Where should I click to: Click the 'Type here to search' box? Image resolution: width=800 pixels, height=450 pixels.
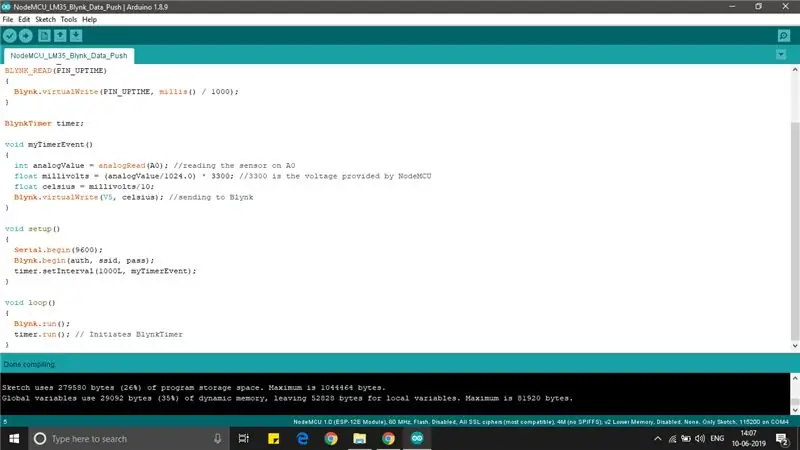pyautogui.click(x=128, y=439)
